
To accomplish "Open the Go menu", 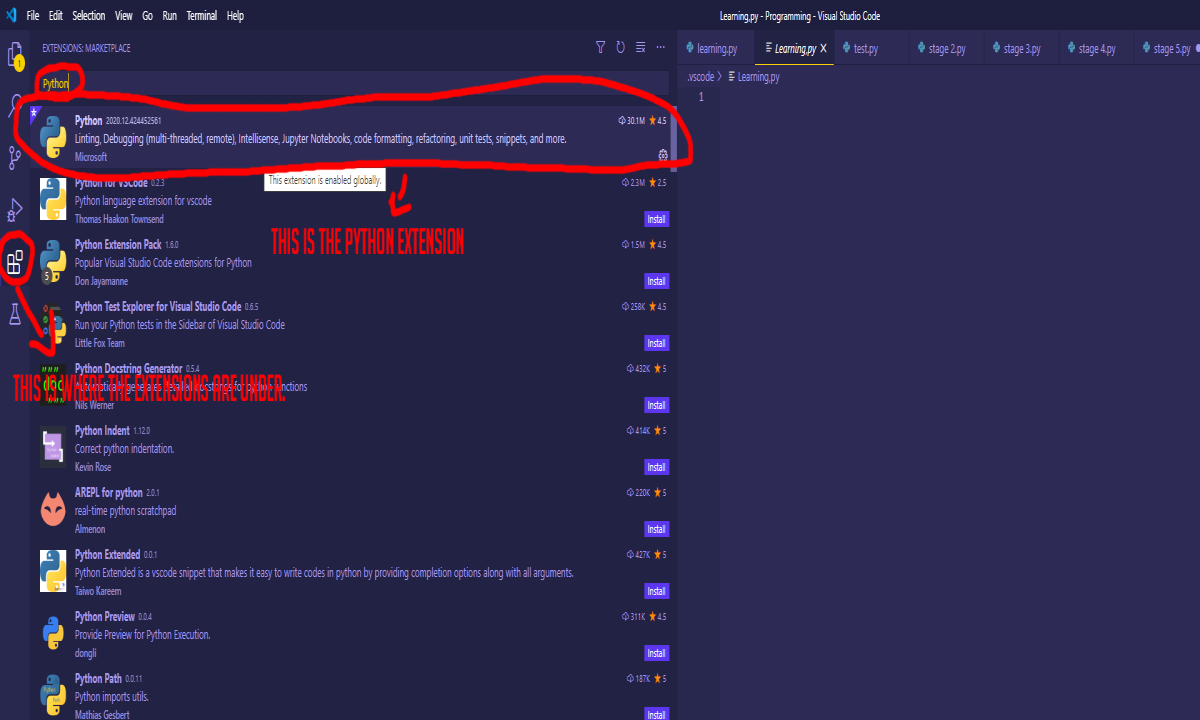I will coord(148,16).
